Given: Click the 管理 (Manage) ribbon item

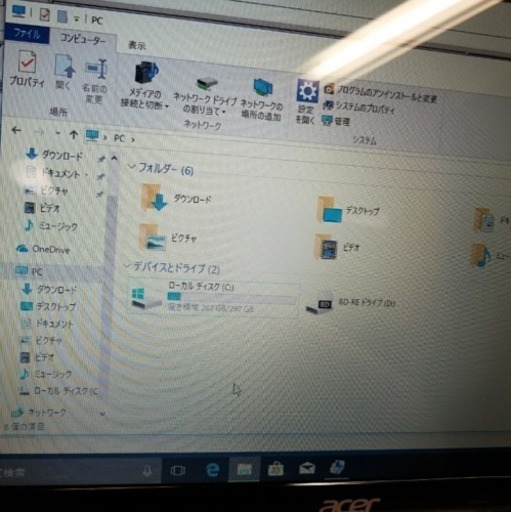Looking at the screenshot, I should pyautogui.click(x=336, y=121).
